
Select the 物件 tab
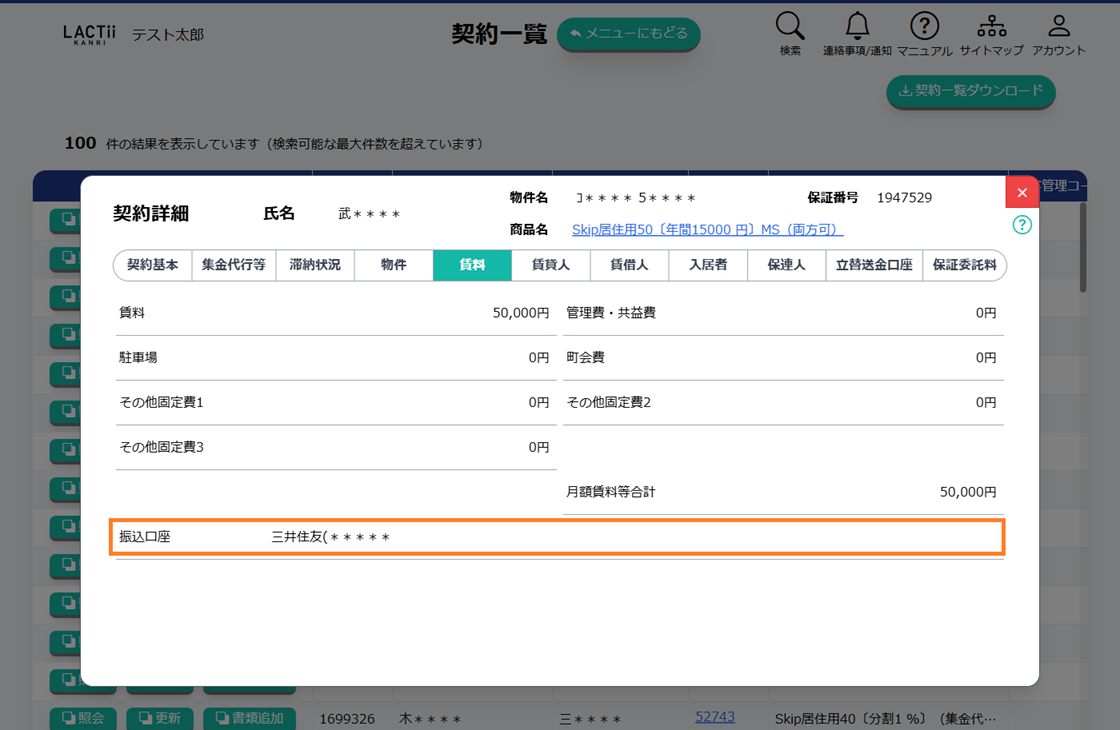click(394, 265)
